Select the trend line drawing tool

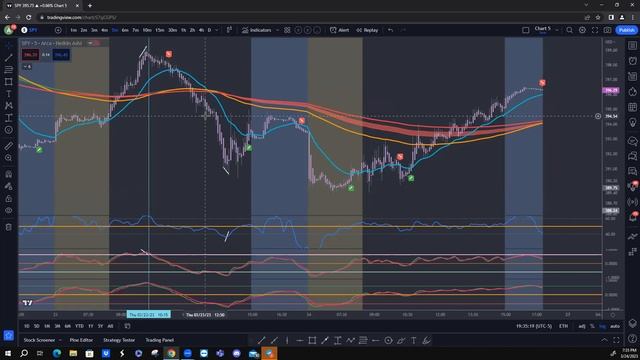click(9, 58)
